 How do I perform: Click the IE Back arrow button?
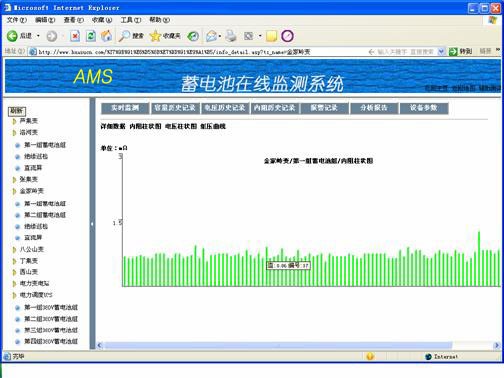12,36
